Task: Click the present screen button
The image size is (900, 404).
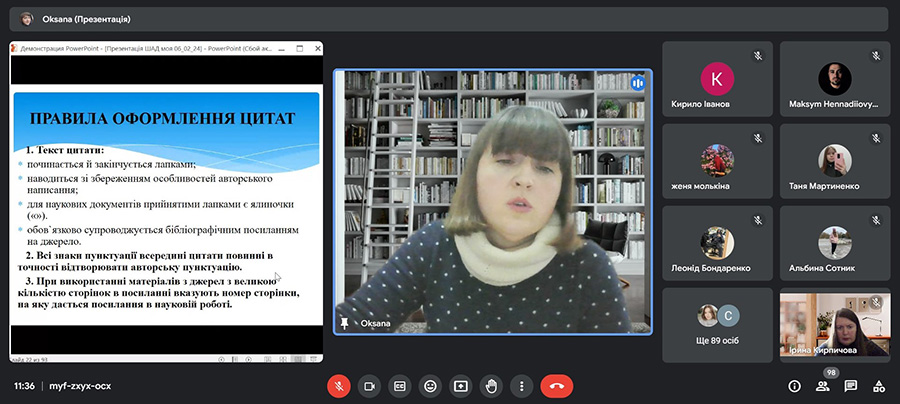Action: (x=460, y=386)
